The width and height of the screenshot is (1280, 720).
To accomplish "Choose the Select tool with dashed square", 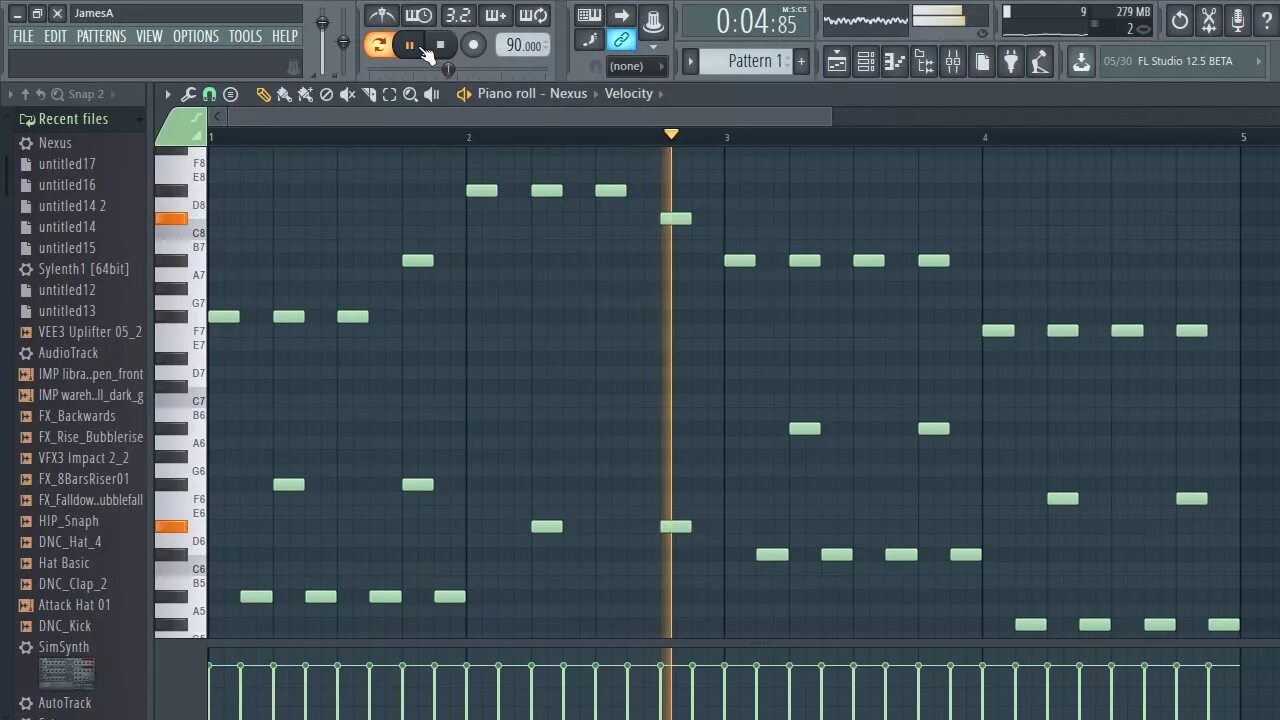I will coord(389,94).
